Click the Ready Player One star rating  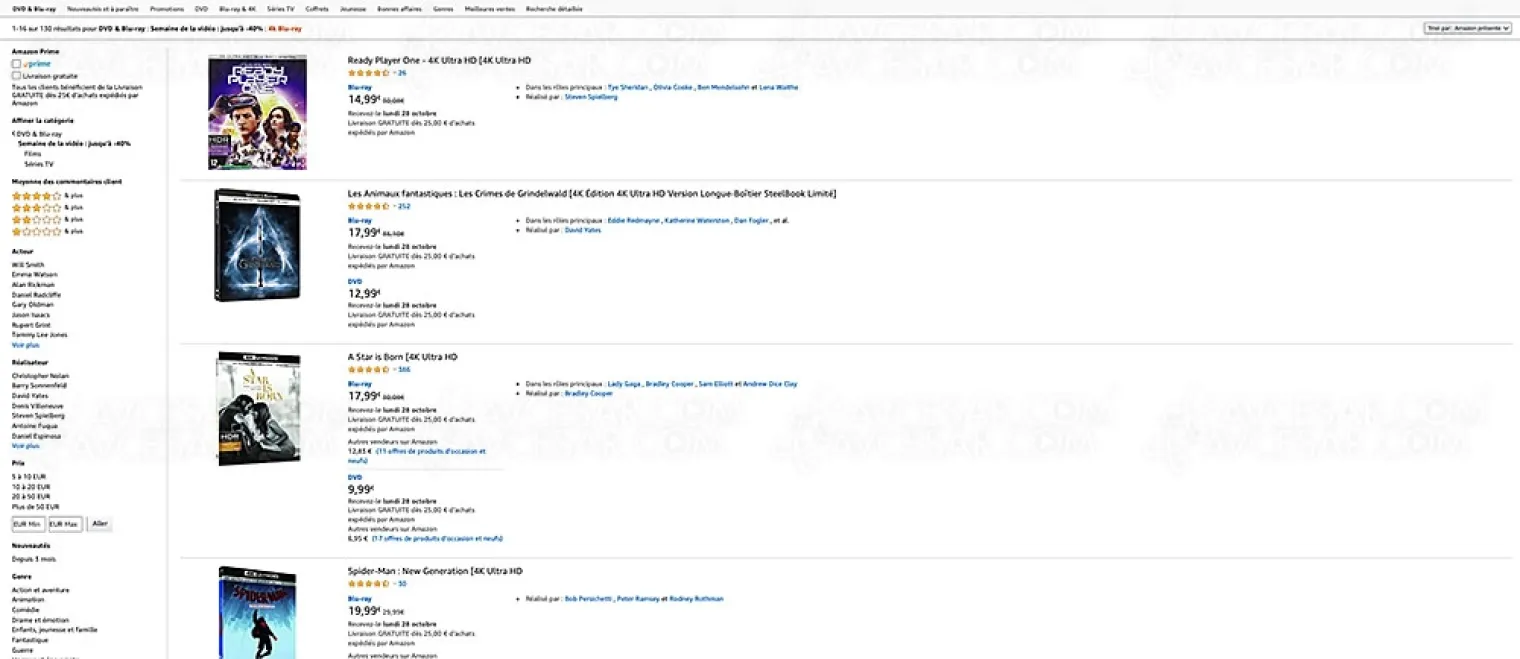coord(368,73)
